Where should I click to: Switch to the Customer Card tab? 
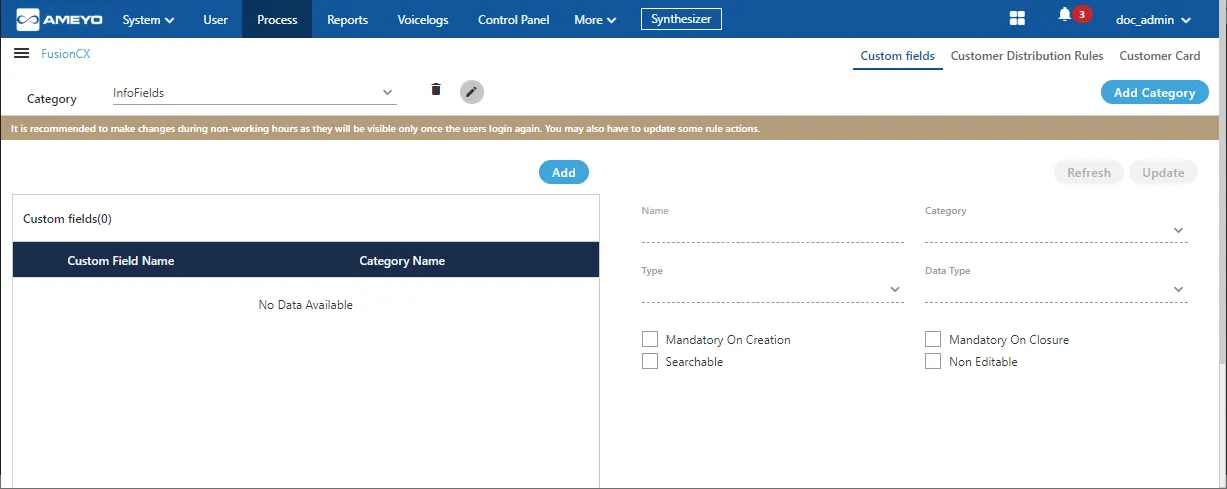click(x=1160, y=56)
